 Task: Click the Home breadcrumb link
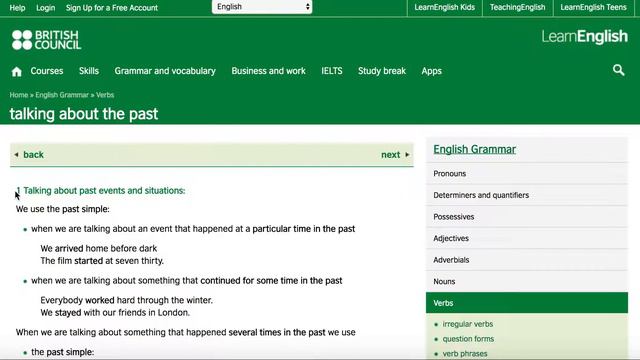(x=19, y=95)
